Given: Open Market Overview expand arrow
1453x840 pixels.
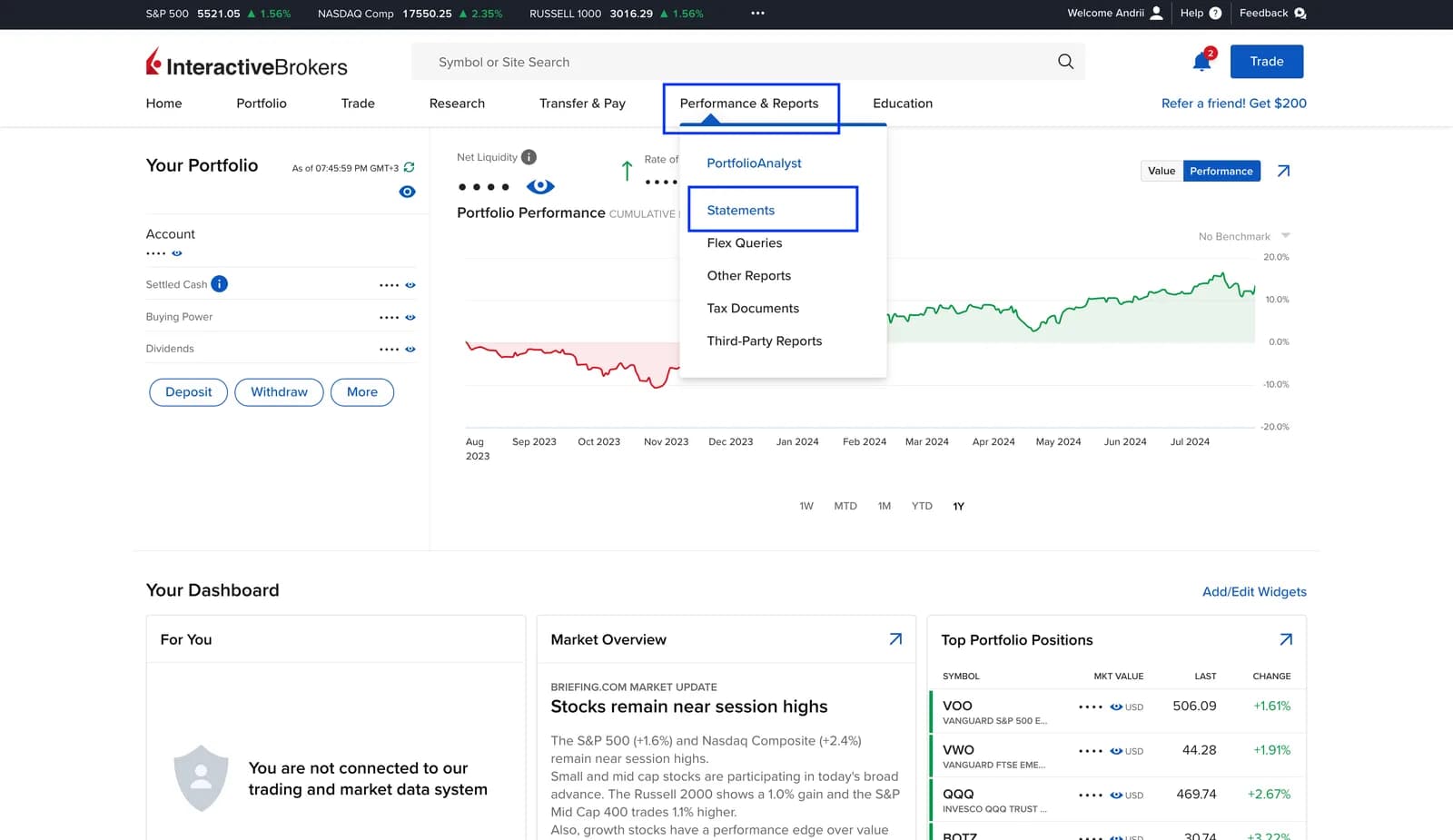Looking at the screenshot, I should click(895, 639).
